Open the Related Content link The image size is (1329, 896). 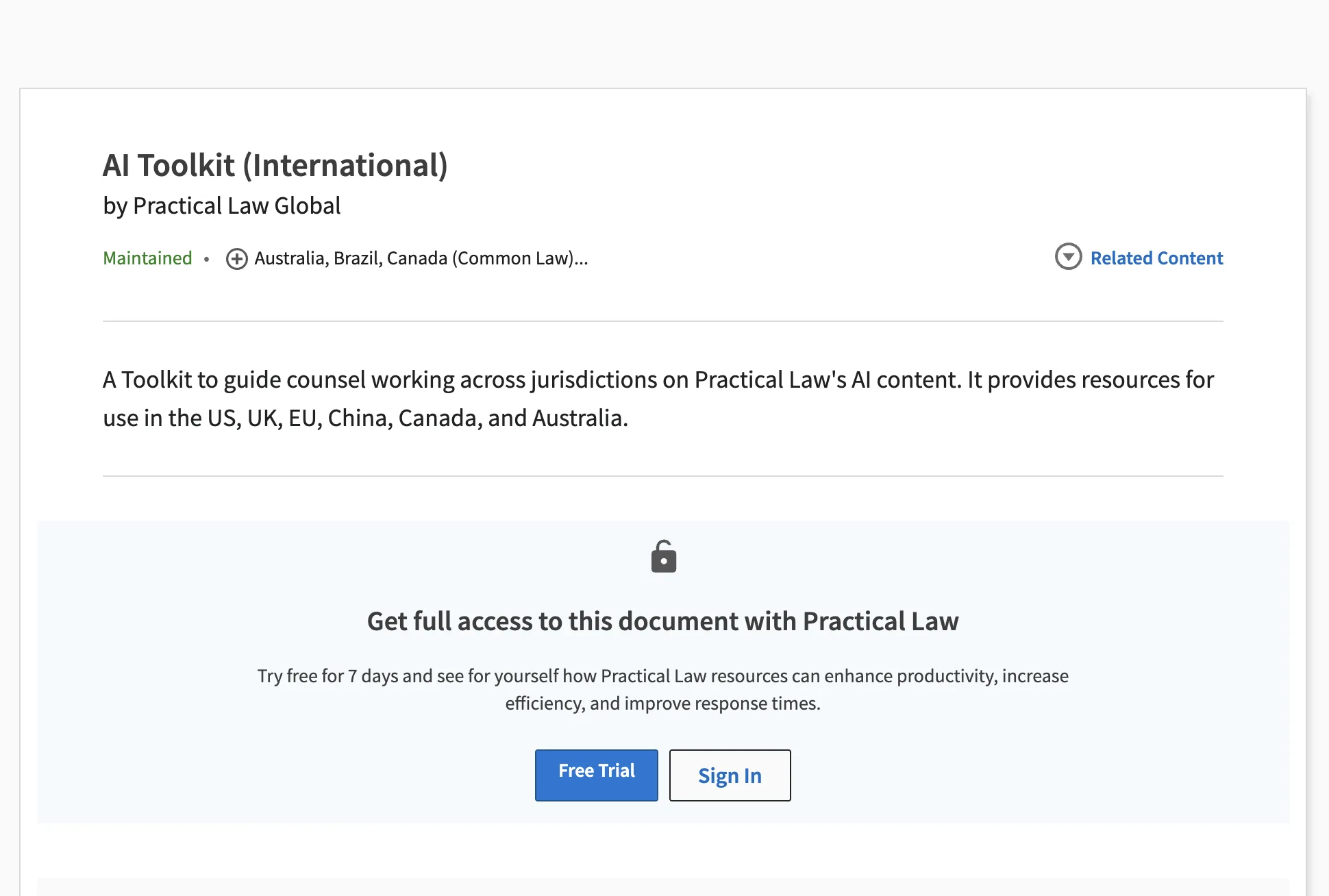pyautogui.click(x=1156, y=258)
